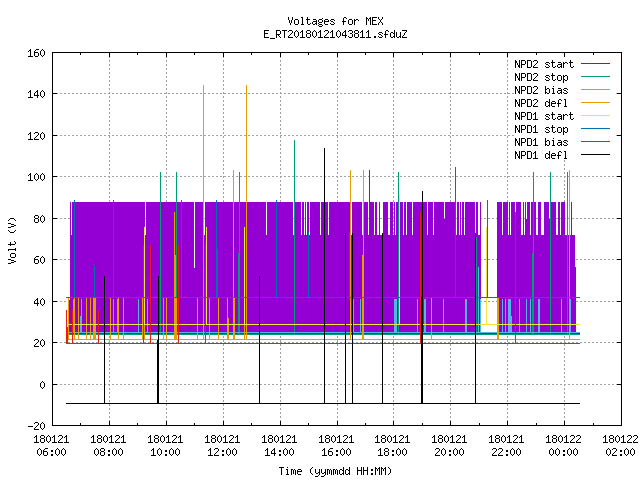Click the 180121 10:00 time tick label
Screen dimensions: 640x480
(165, 446)
